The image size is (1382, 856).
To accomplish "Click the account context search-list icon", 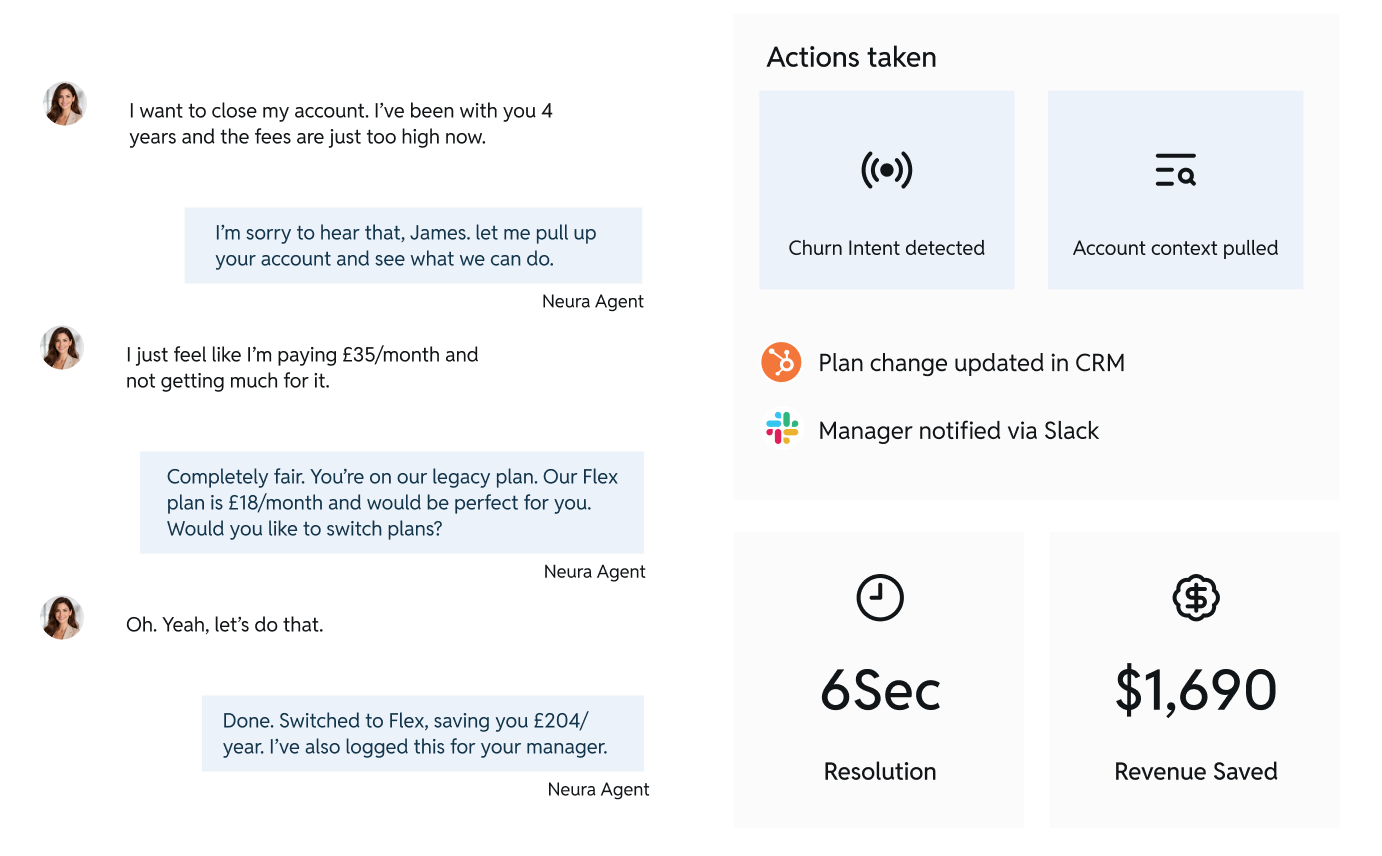I will (x=1175, y=170).
